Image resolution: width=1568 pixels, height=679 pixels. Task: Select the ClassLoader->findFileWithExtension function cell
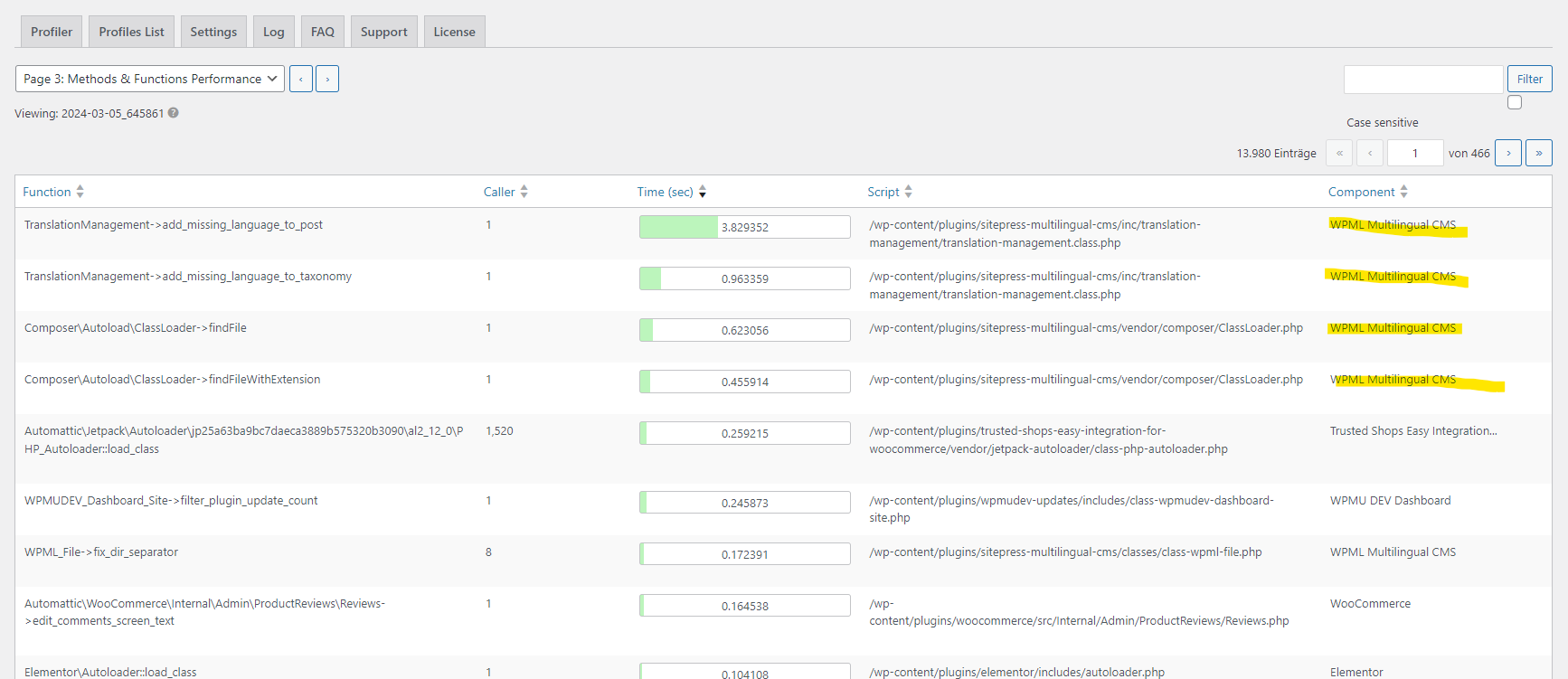(173, 379)
